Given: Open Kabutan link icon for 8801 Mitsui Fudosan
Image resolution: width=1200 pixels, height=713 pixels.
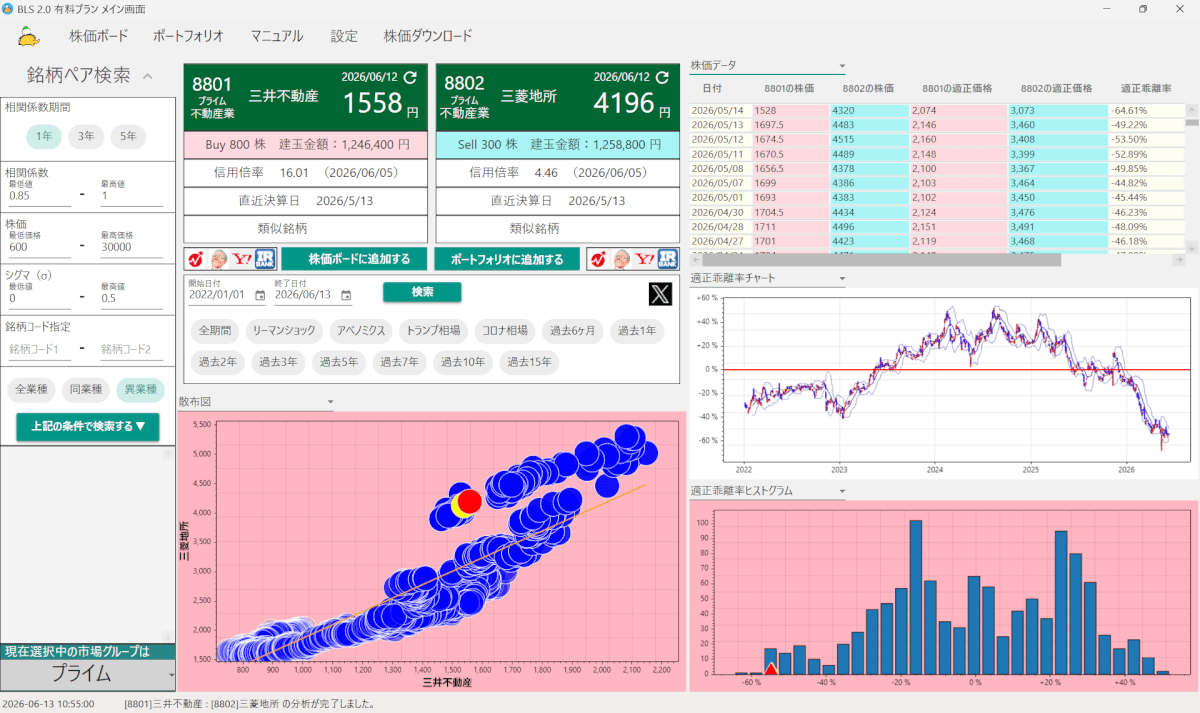Looking at the screenshot, I should tap(196, 259).
